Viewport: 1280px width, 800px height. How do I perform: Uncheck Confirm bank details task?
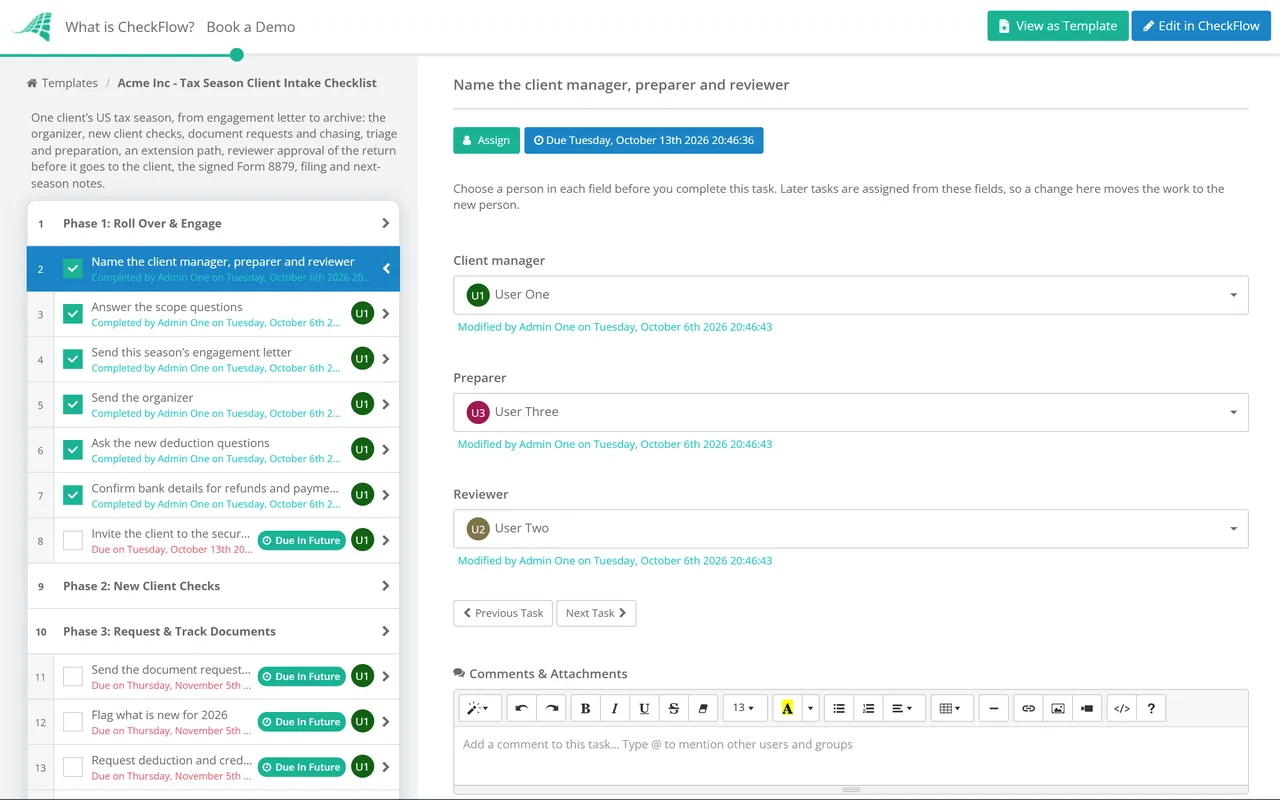73,495
